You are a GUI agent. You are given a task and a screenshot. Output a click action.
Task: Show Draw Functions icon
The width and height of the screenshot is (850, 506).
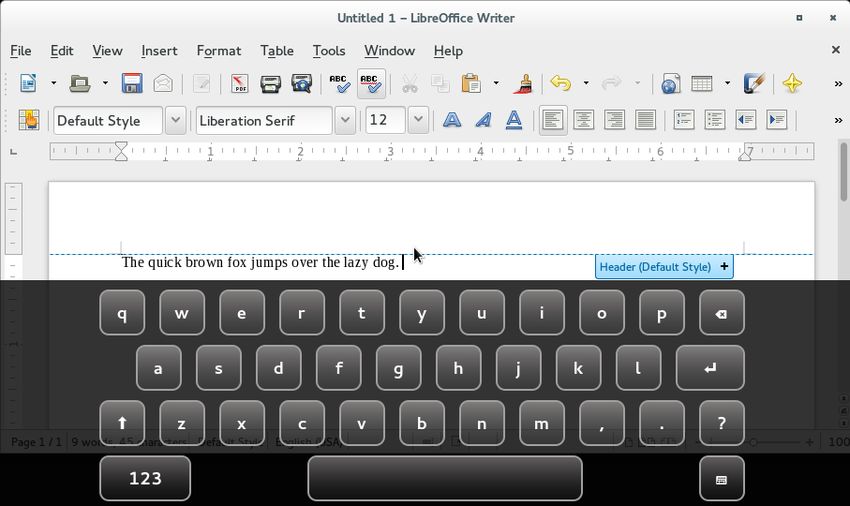click(754, 84)
